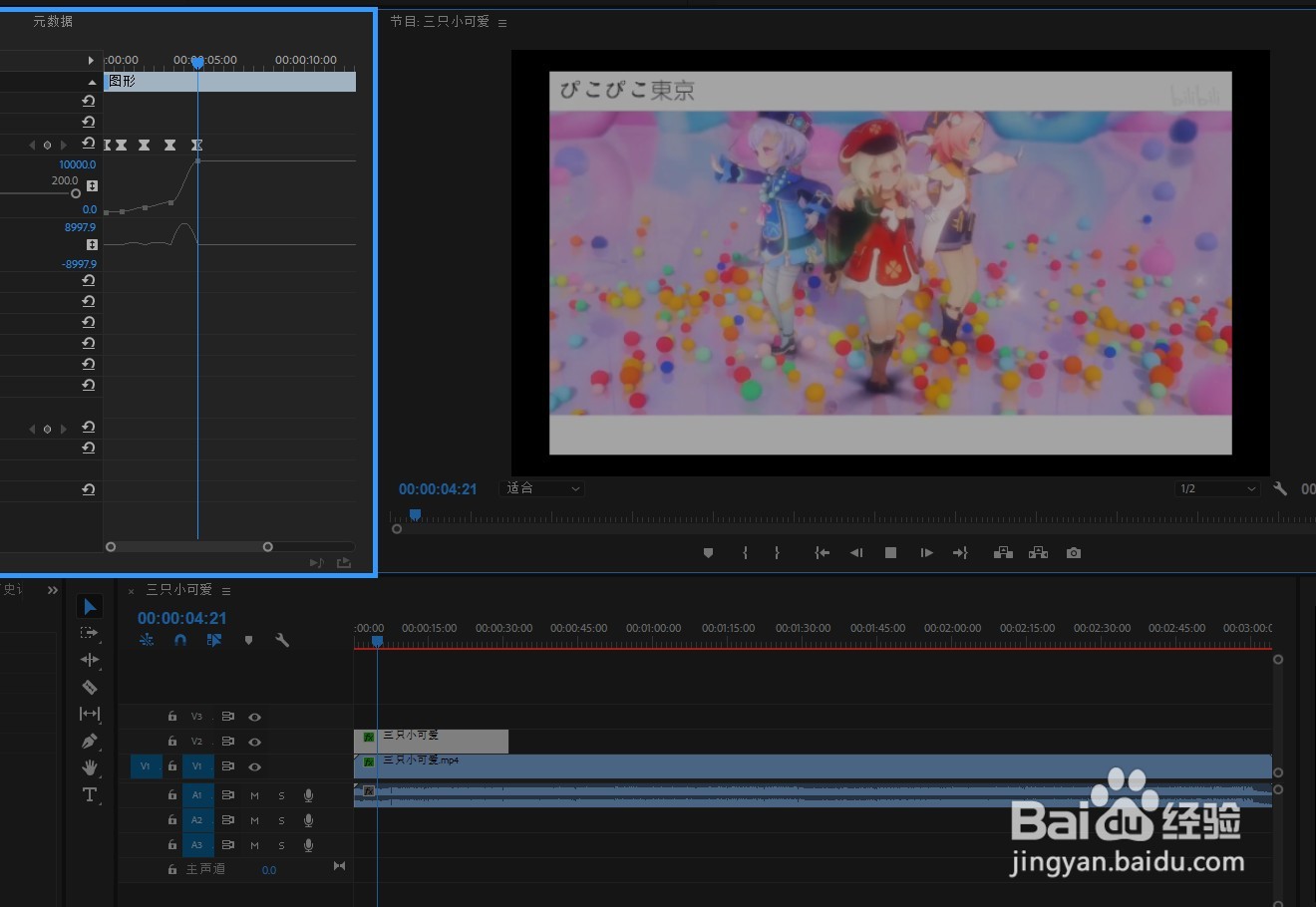Hide track V2 with eye icon

255,742
